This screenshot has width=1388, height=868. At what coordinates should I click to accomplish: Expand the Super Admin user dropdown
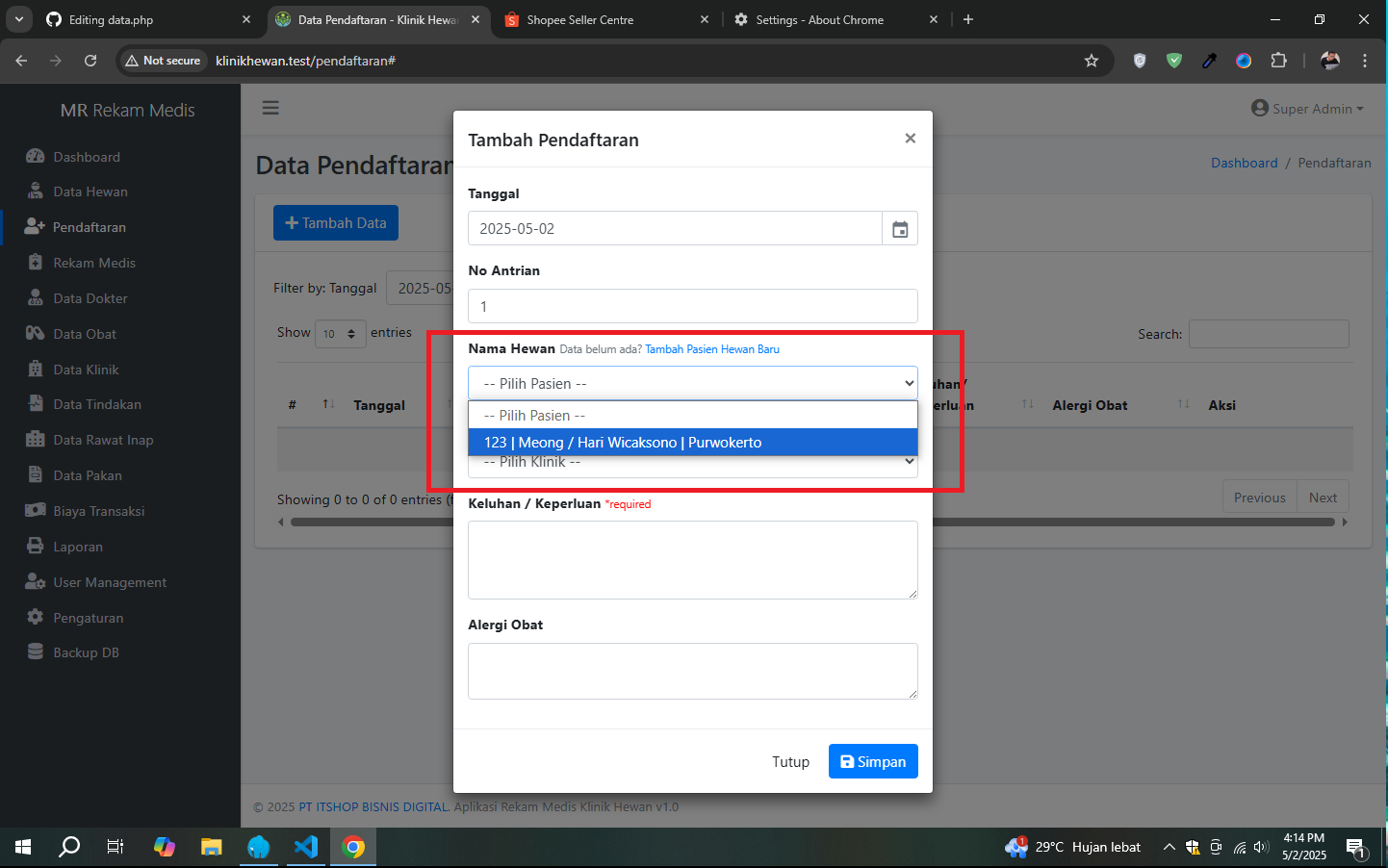click(x=1307, y=109)
